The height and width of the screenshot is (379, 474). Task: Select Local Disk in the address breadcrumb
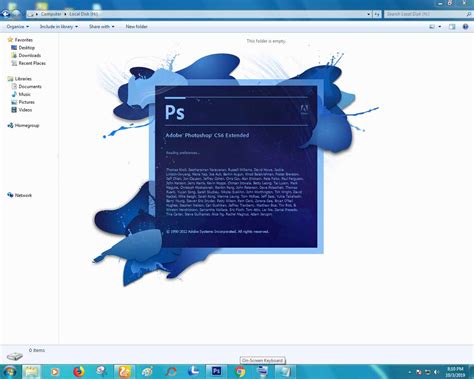pos(84,14)
